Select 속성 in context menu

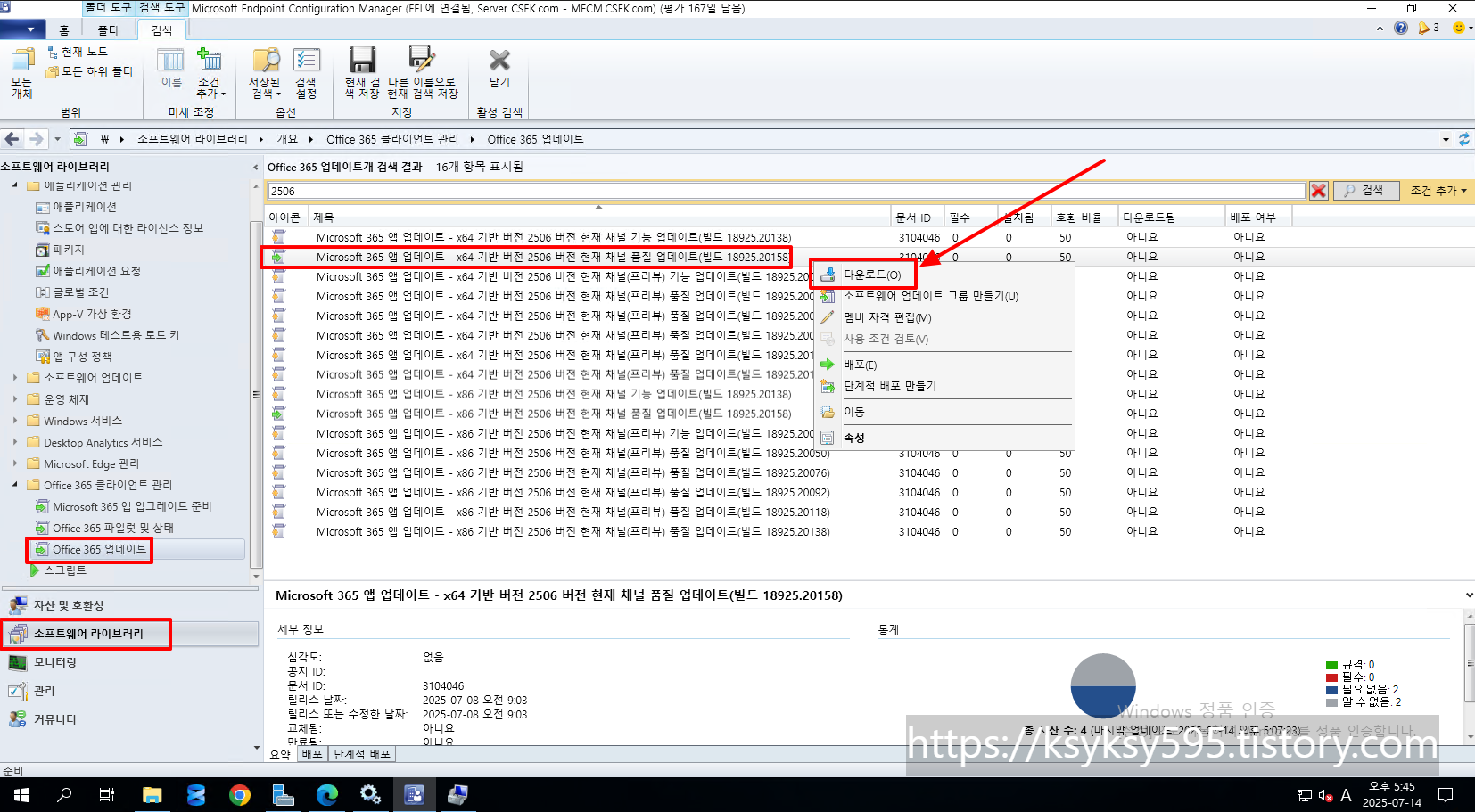(x=854, y=438)
